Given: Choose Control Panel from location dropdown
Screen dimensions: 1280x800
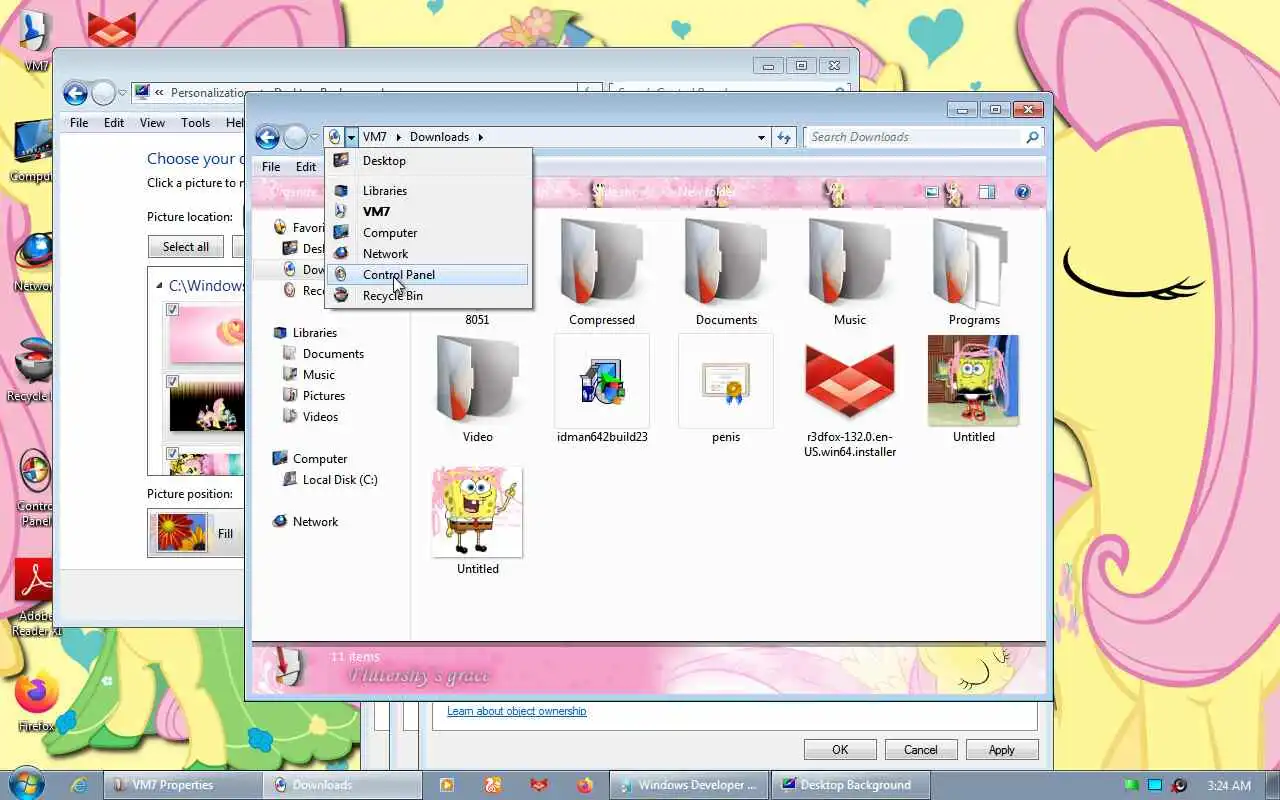Looking at the screenshot, I should click(427, 274).
